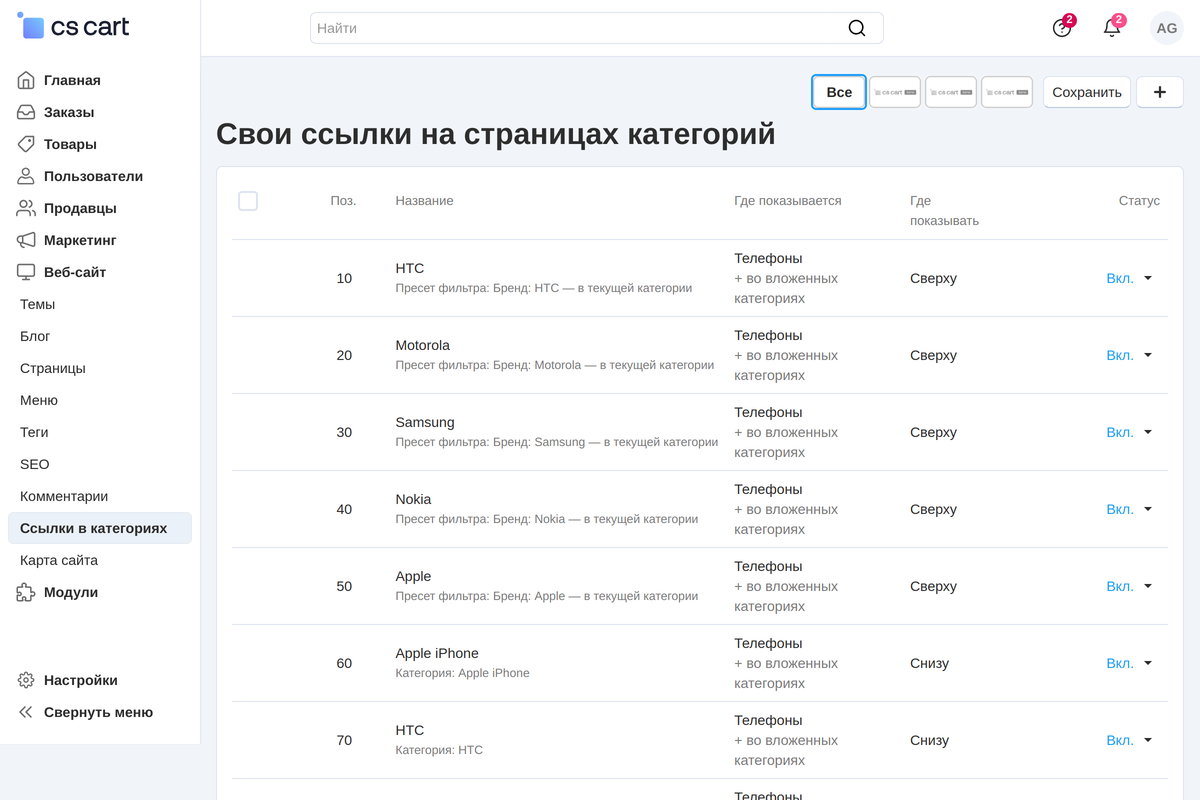Viewport: 1200px width, 800px height.
Task: Open the Заказы orders section
Action: [69, 112]
